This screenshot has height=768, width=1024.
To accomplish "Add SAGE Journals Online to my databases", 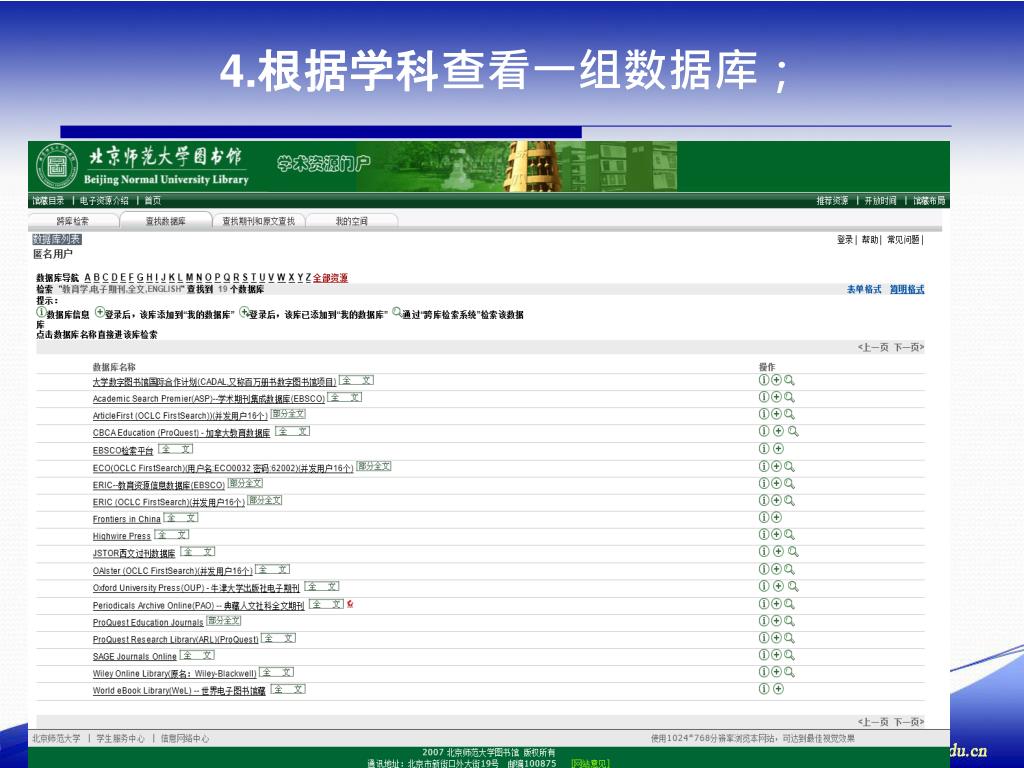I will click(776, 655).
